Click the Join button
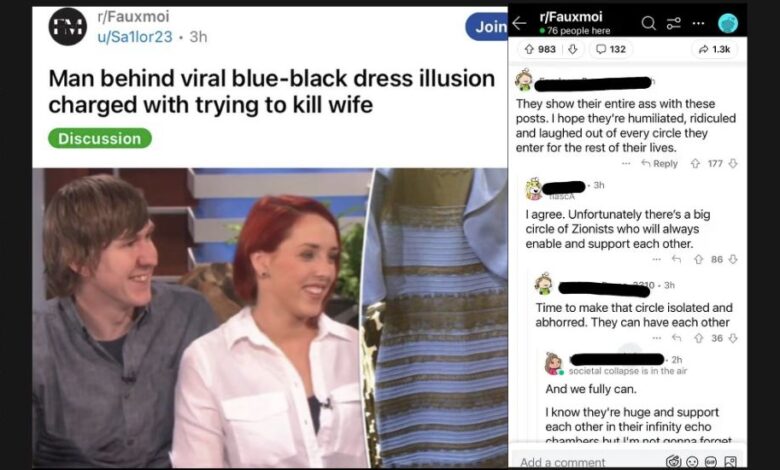This screenshot has width=780, height=470. coord(487,27)
